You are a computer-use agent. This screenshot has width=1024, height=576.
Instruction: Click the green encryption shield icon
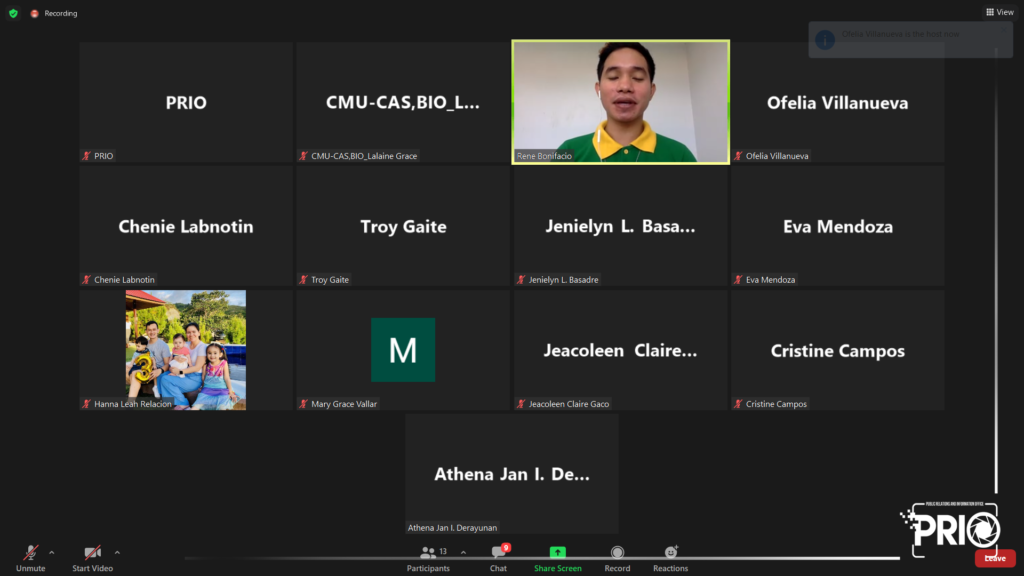[13, 13]
